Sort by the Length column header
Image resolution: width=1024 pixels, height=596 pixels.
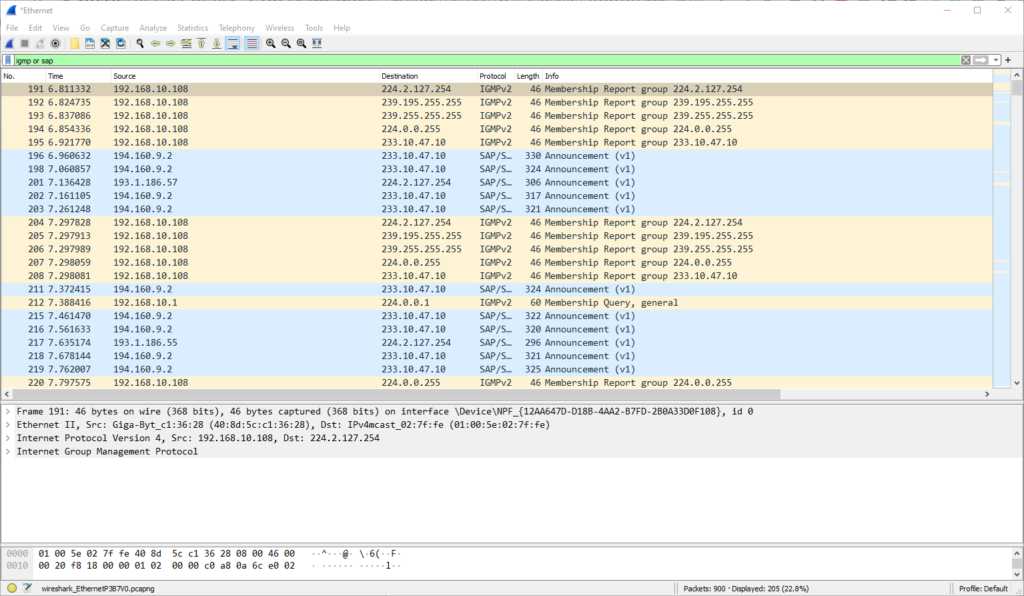click(528, 76)
